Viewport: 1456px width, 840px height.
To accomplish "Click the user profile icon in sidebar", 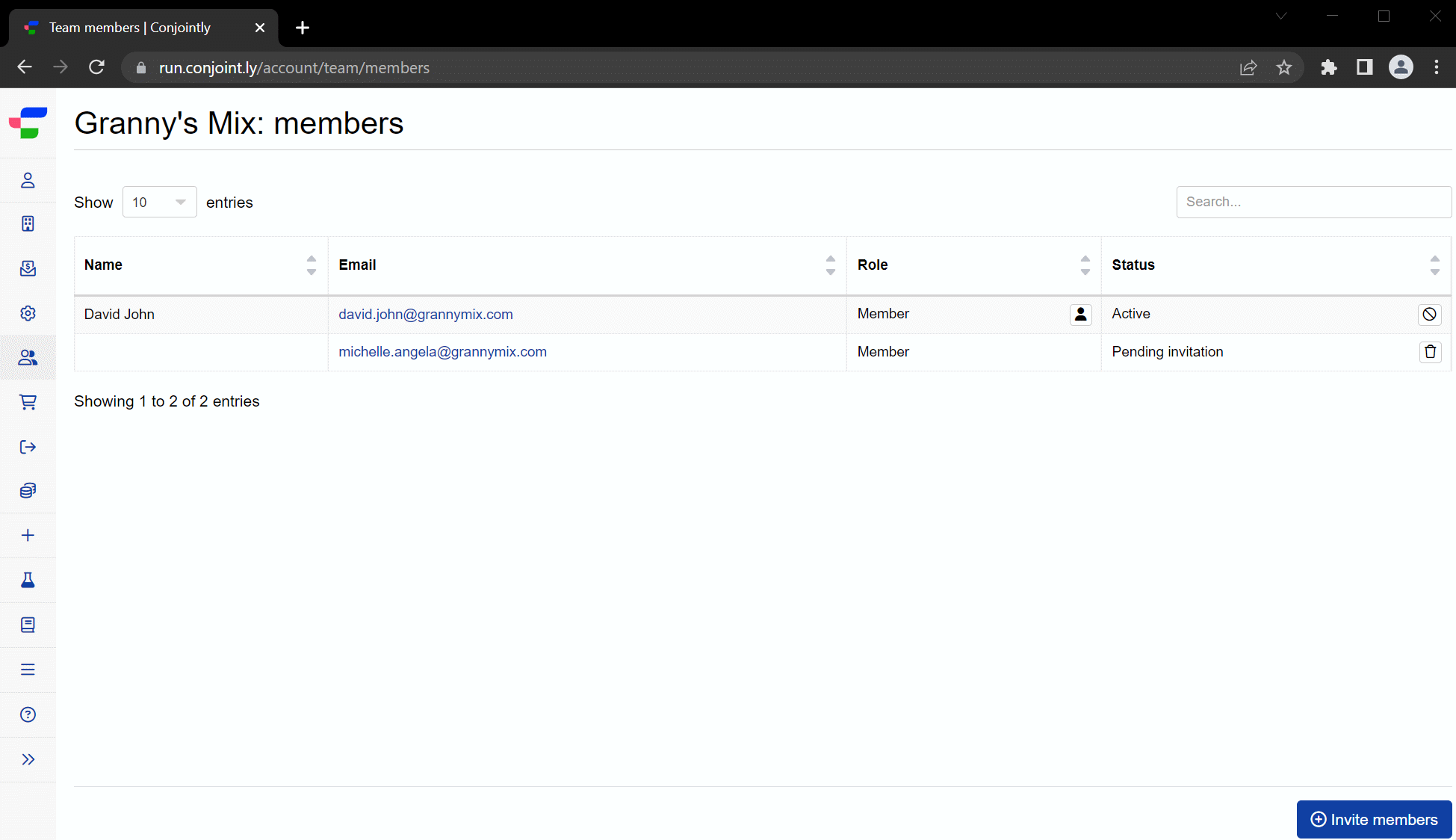I will click(x=28, y=180).
